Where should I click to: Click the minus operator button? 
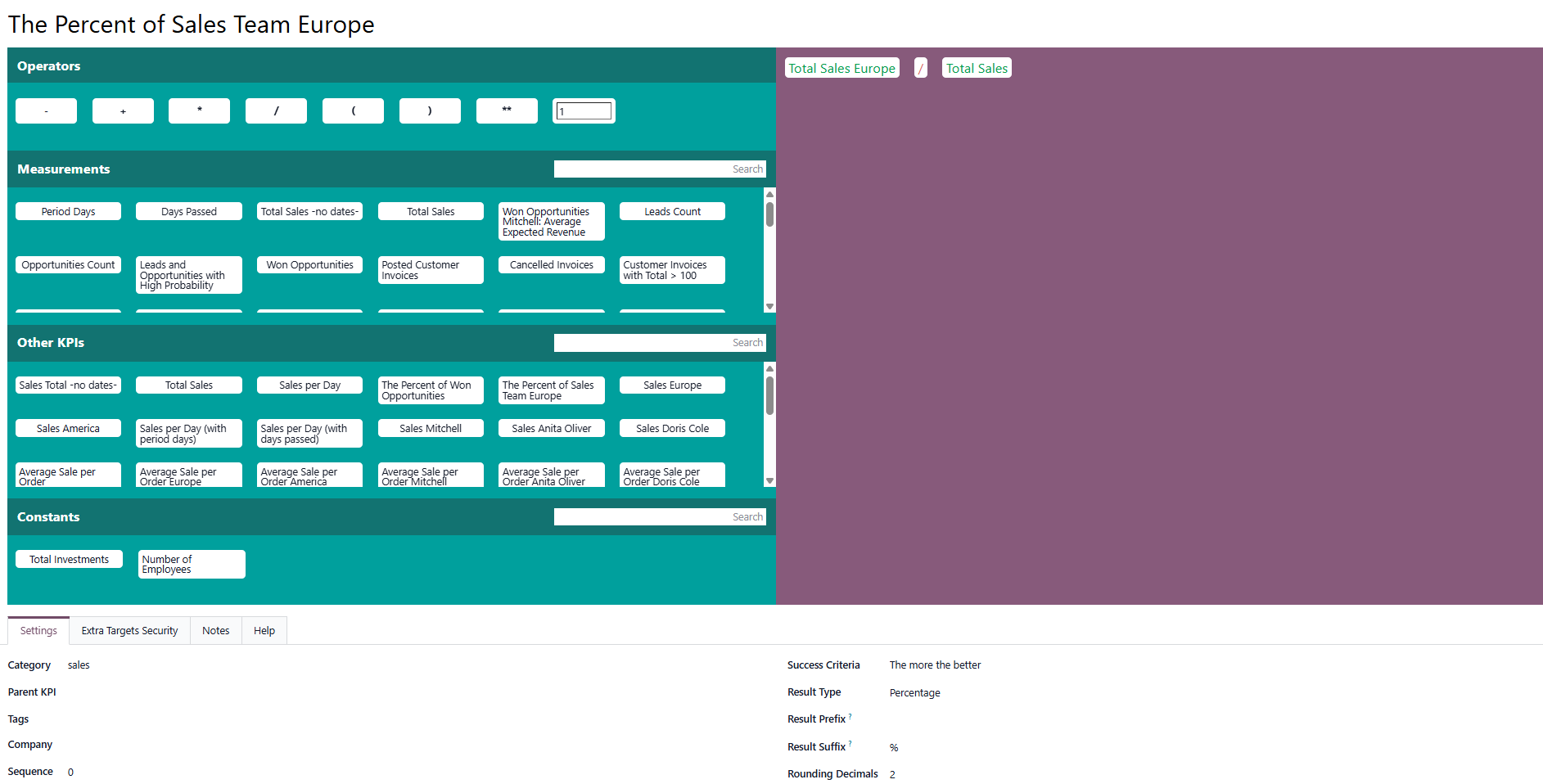(46, 110)
